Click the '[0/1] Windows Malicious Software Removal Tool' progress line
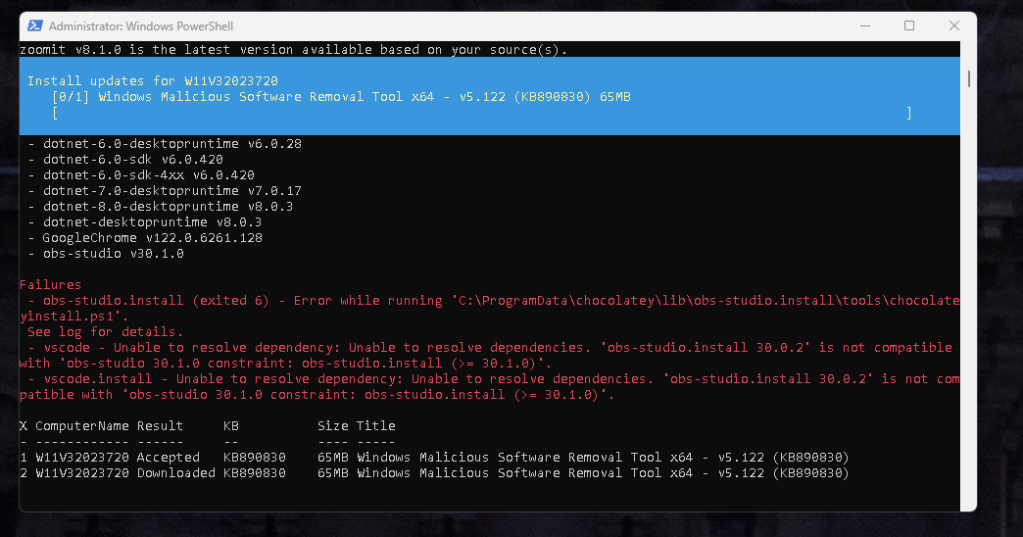This screenshot has width=1023, height=537. pyautogui.click(x=341, y=97)
